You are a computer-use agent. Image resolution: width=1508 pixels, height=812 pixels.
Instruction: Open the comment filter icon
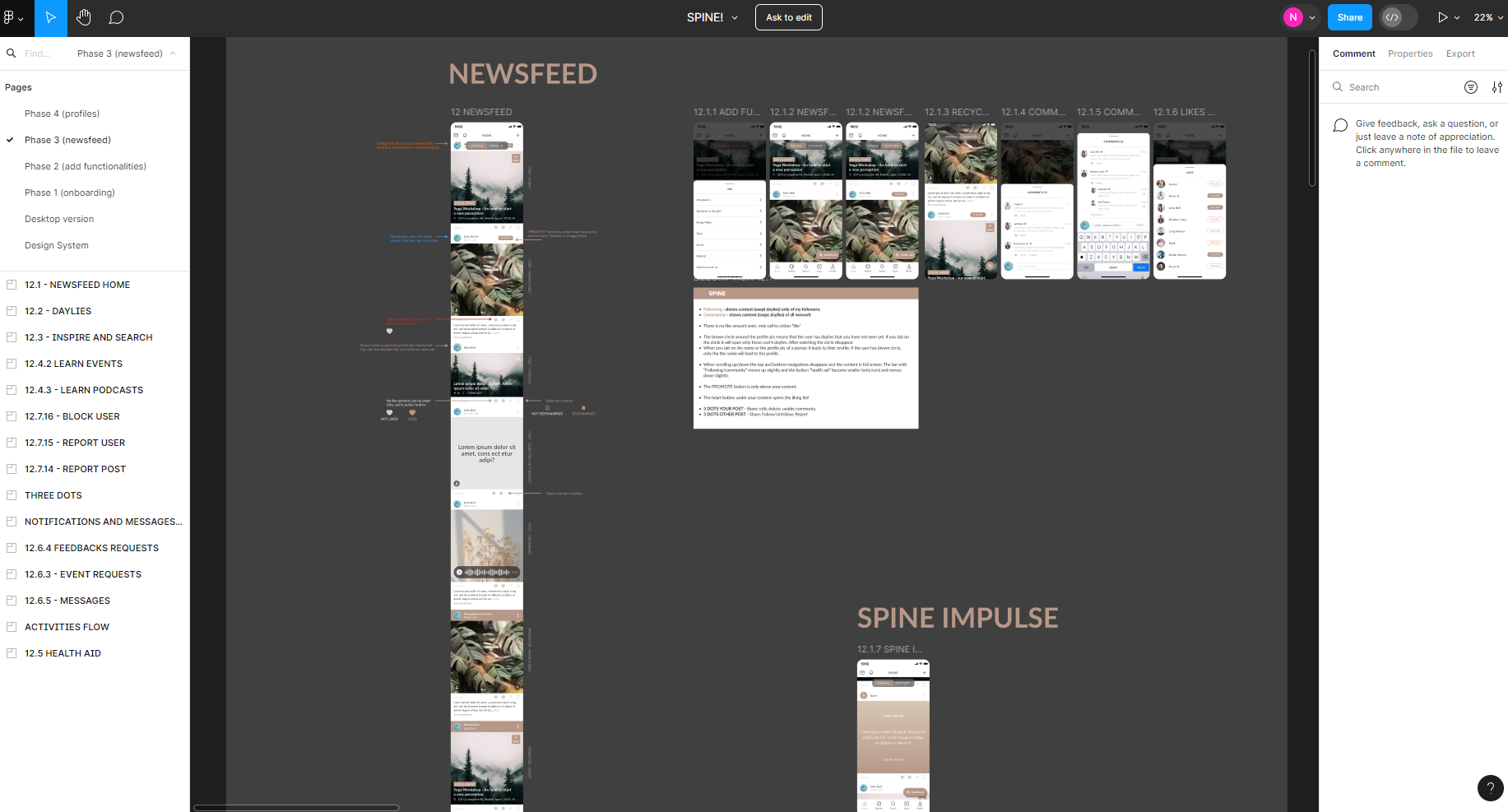click(x=1471, y=87)
